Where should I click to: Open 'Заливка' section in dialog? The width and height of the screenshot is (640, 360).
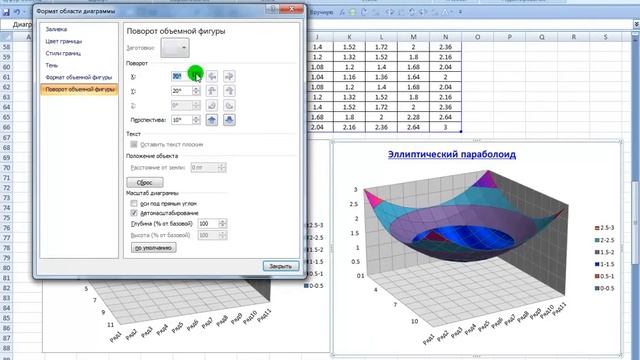coord(56,29)
